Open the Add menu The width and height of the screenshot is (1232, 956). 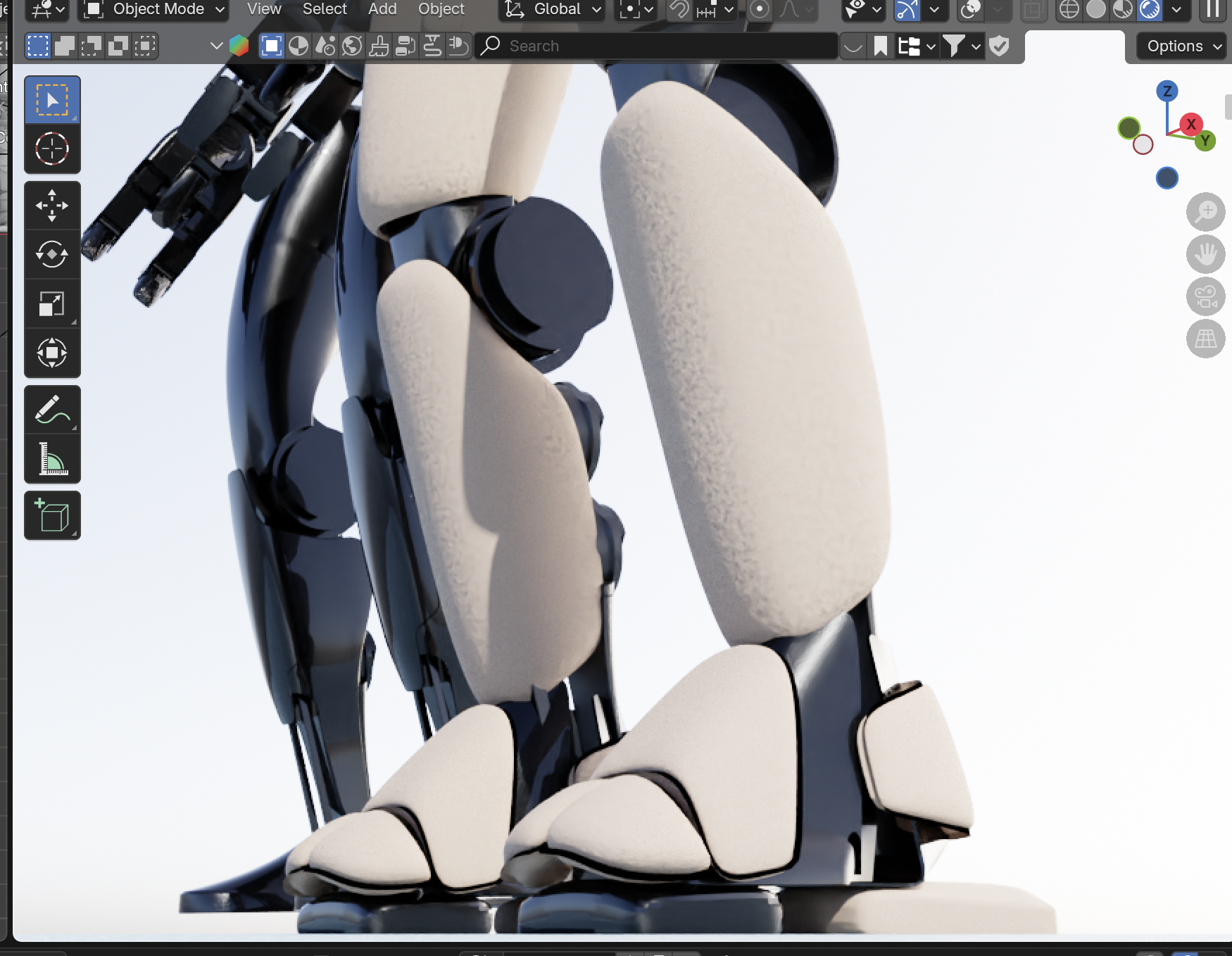[382, 10]
